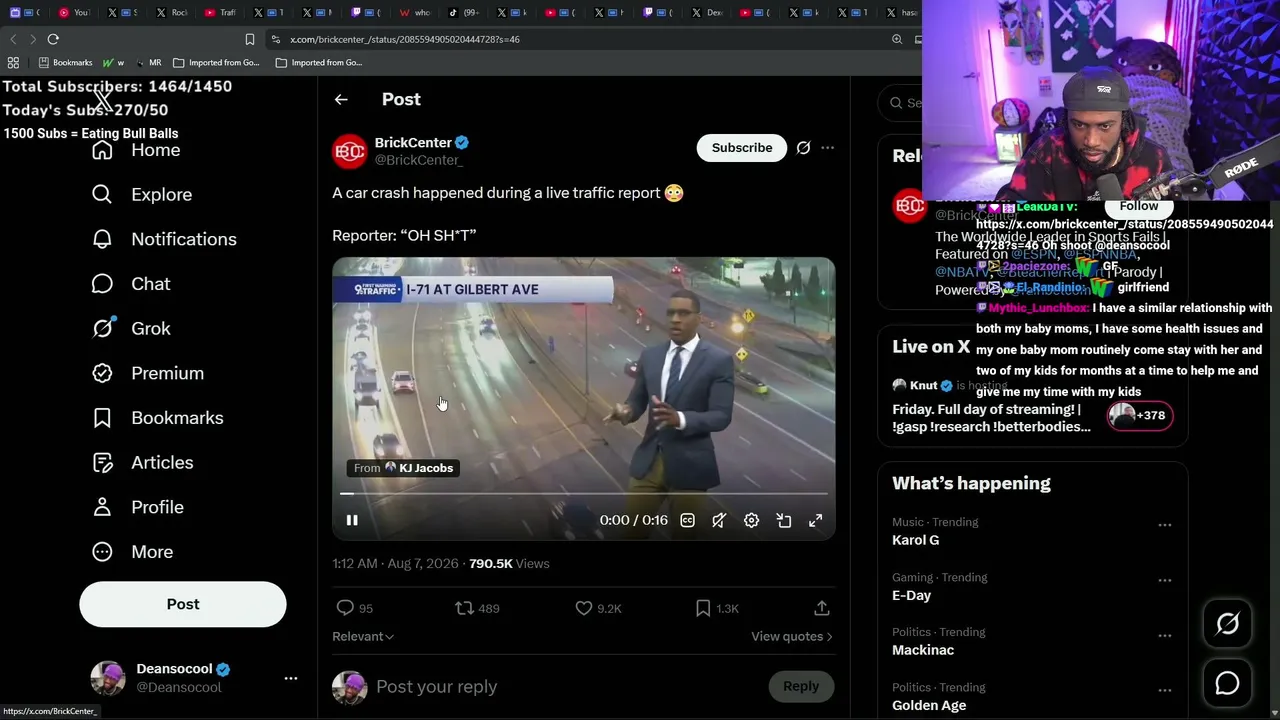Open the floating messages button
This screenshot has height=720, width=1280.
click(1227, 683)
